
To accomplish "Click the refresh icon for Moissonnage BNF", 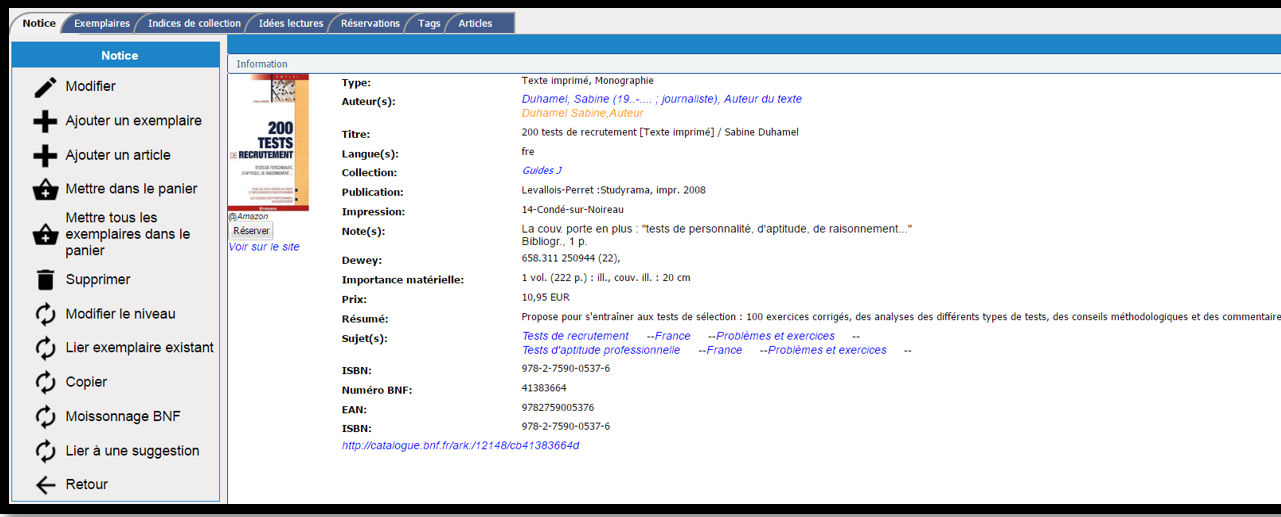I will [x=45, y=416].
